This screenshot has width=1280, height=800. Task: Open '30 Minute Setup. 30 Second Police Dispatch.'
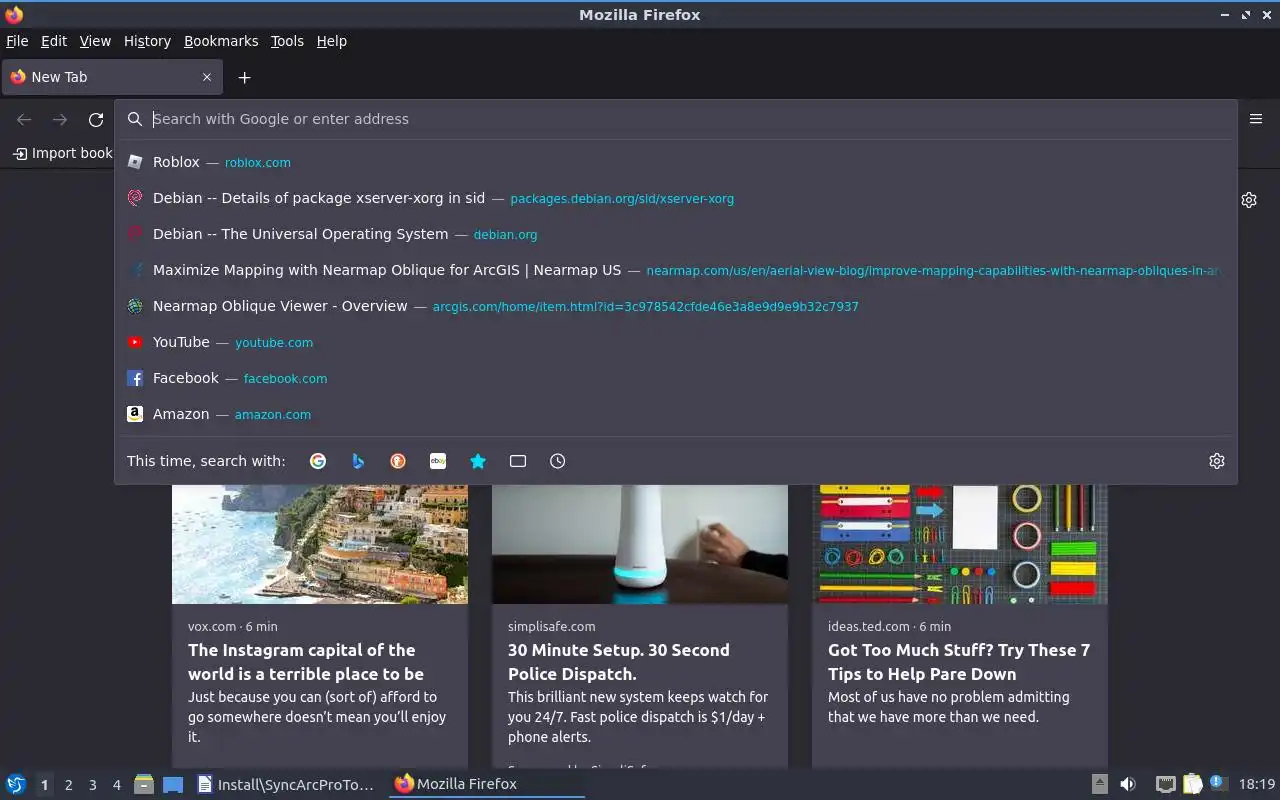tap(619, 662)
